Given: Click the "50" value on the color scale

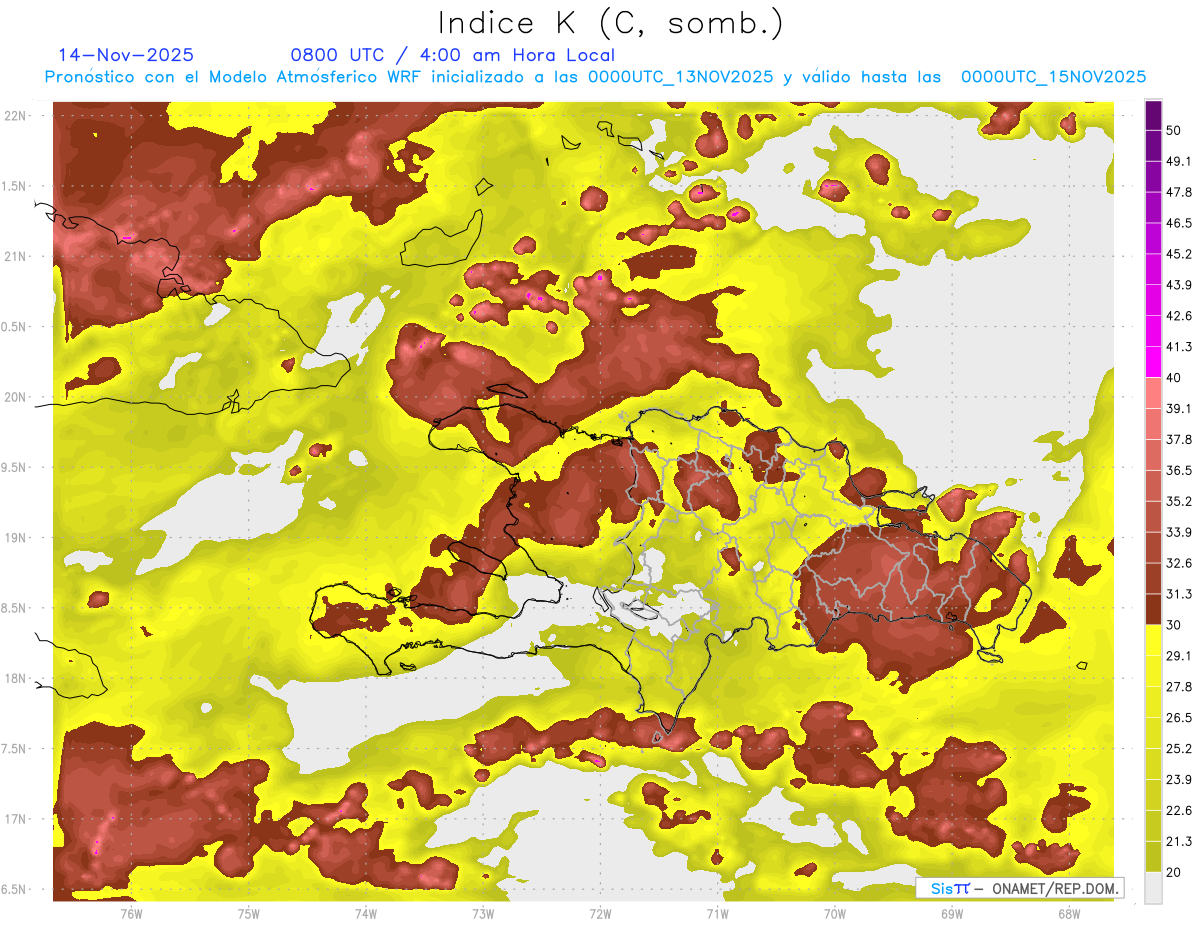Looking at the screenshot, I should pos(1175,131).
